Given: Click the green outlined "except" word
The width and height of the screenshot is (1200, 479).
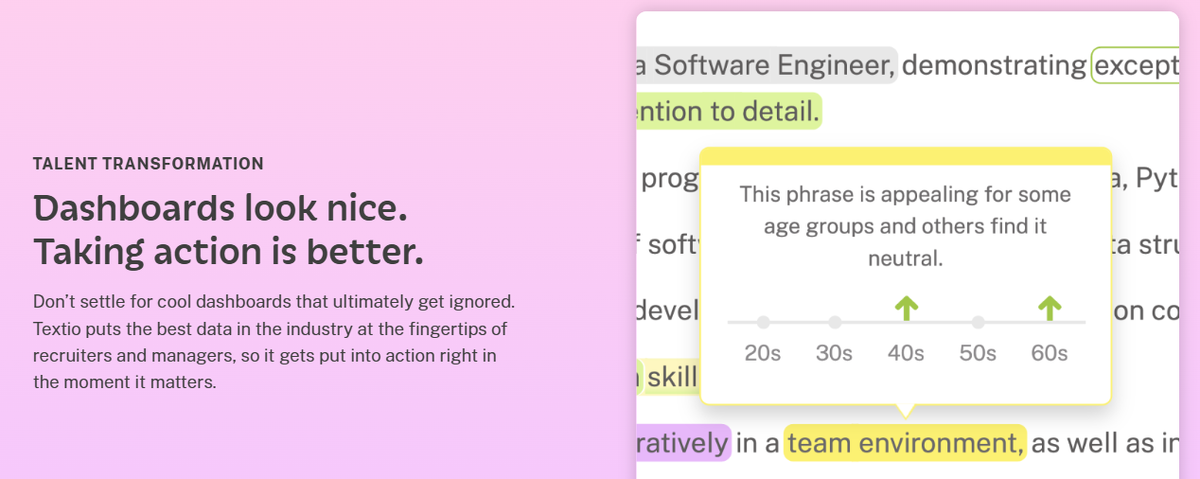Looking at the screenshot, I should click(1136, 66).
